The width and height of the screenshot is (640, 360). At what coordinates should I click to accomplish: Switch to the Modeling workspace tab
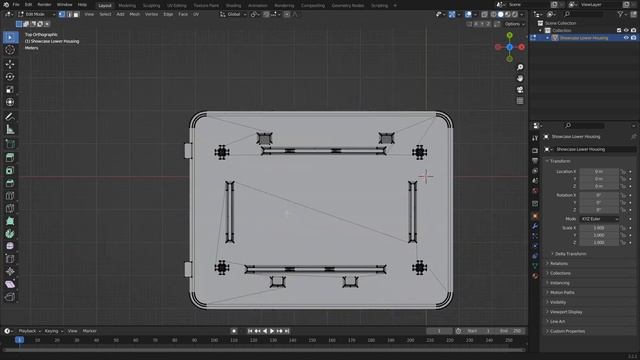(x=127, y=6)
